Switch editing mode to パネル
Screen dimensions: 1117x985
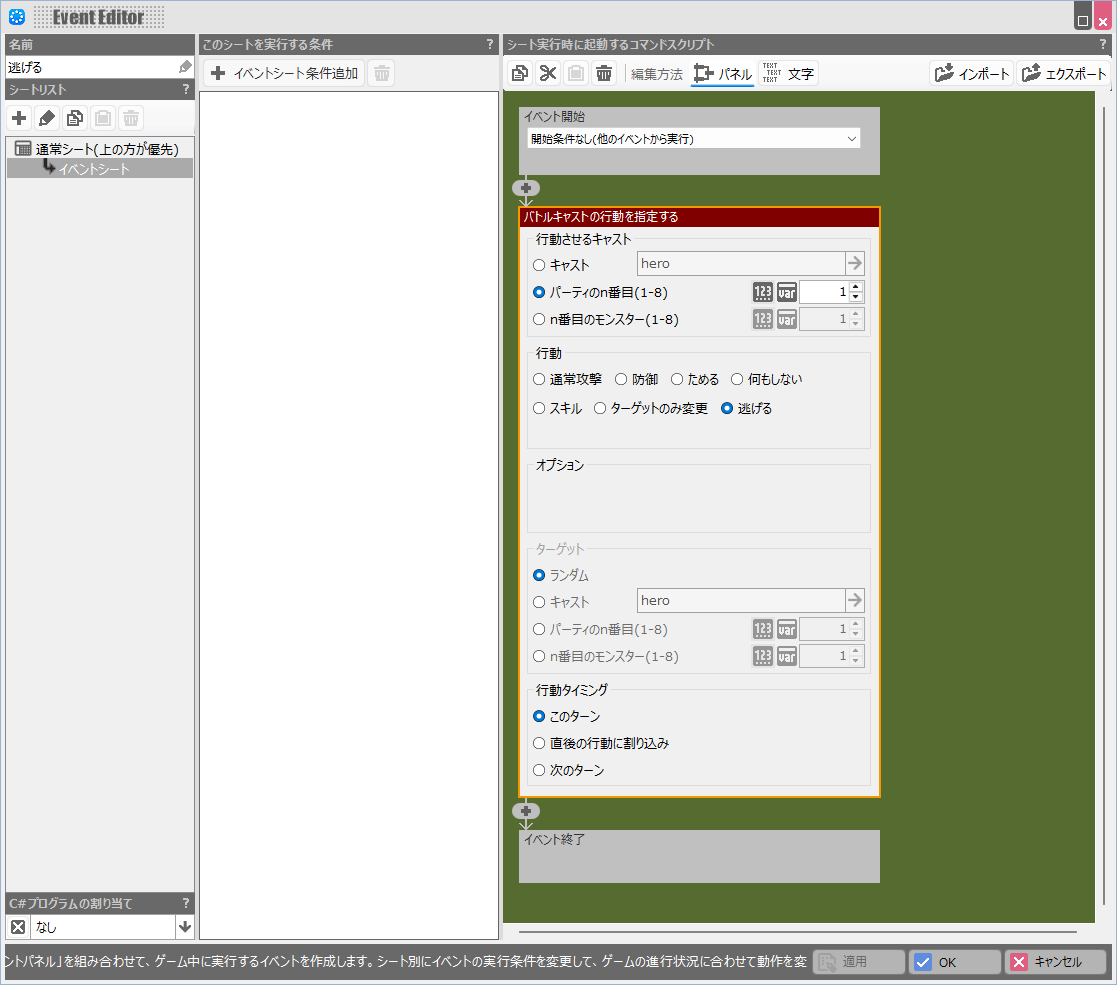(x=722, y=73)
